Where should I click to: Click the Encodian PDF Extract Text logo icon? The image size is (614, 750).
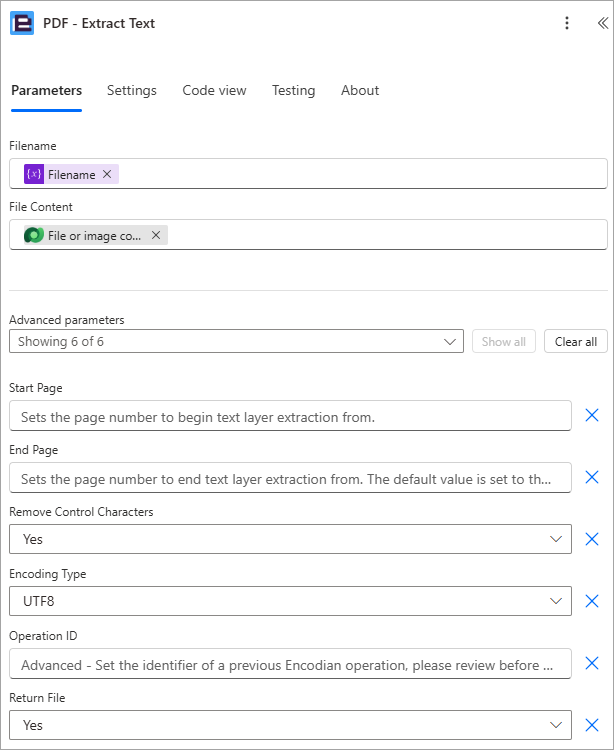tap(22, 23)
